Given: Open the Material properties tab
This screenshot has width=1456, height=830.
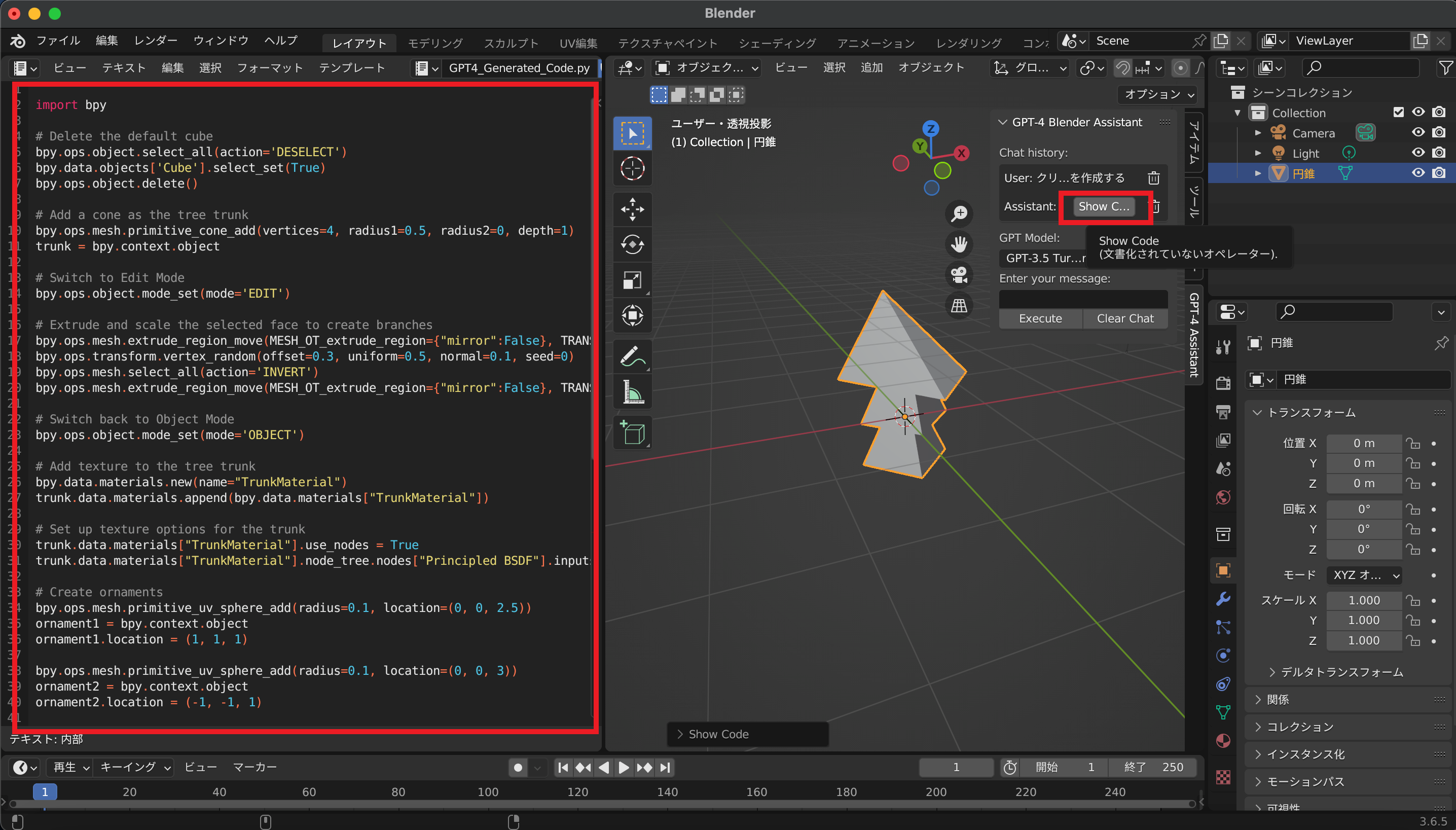Looking at the screenshot, I should click(x=1223, y=741).
